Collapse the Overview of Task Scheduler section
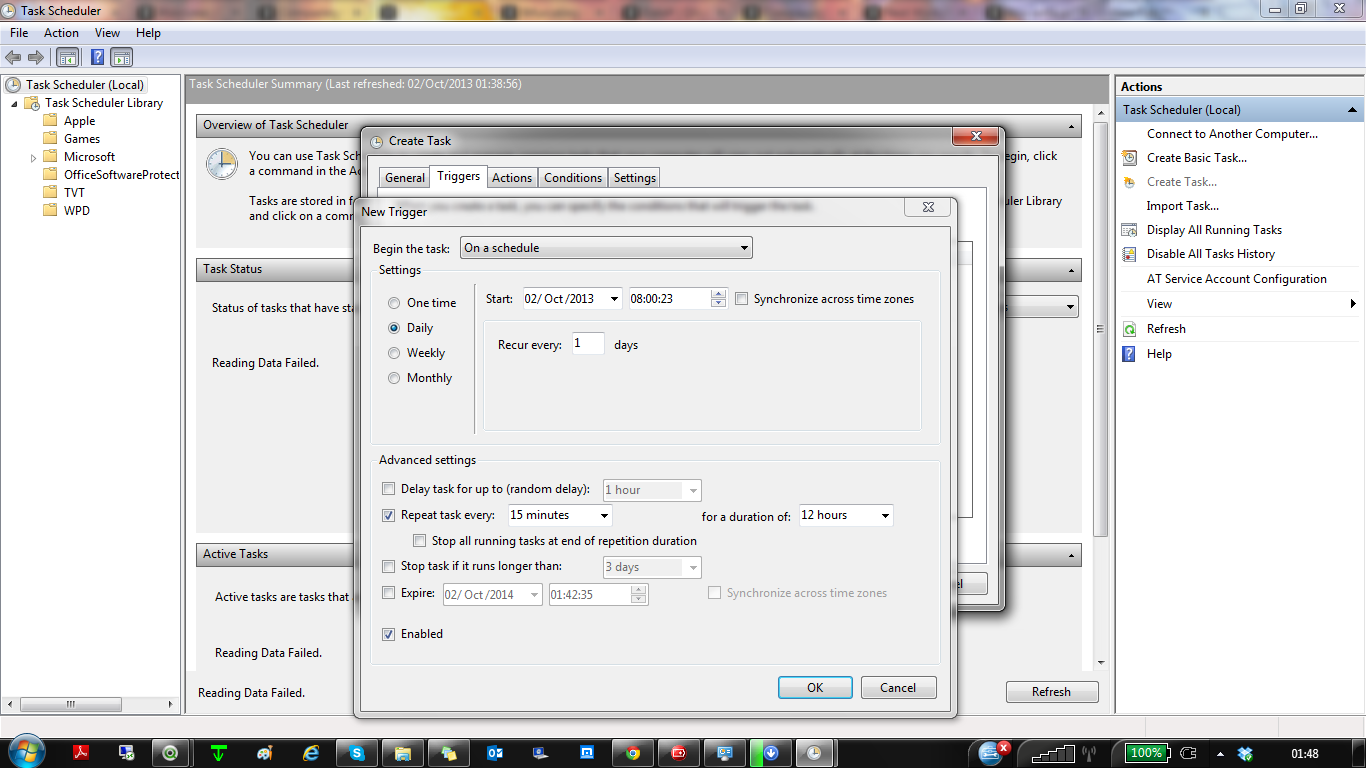The image size is (1366, 768). click(x=1072, y=126)
